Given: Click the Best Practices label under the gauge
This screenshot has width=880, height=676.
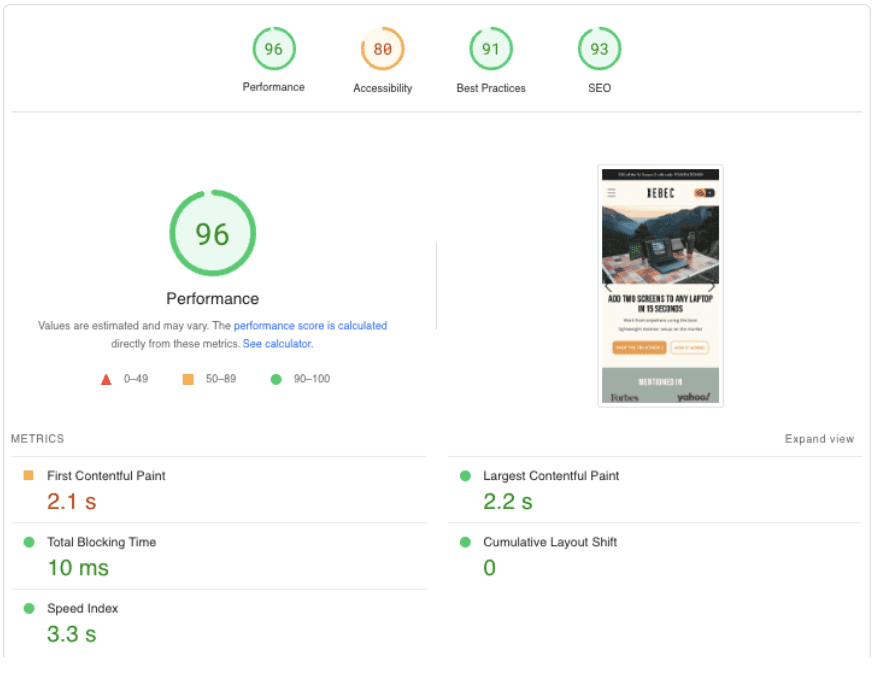Looking at the screenshot, I should coord(491,88).
